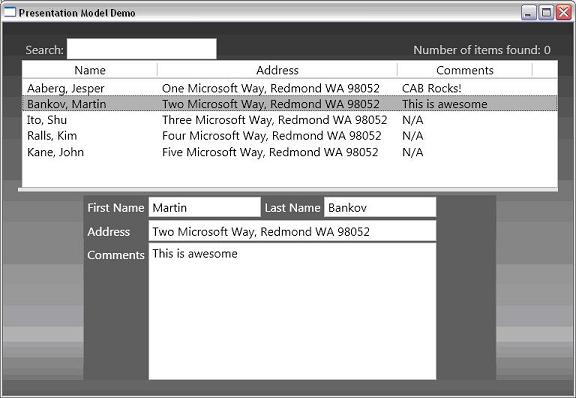The width and height of the screenshot is (576, 398).
Task: Click the Address label in the detail form
Action: coord(108,232)
